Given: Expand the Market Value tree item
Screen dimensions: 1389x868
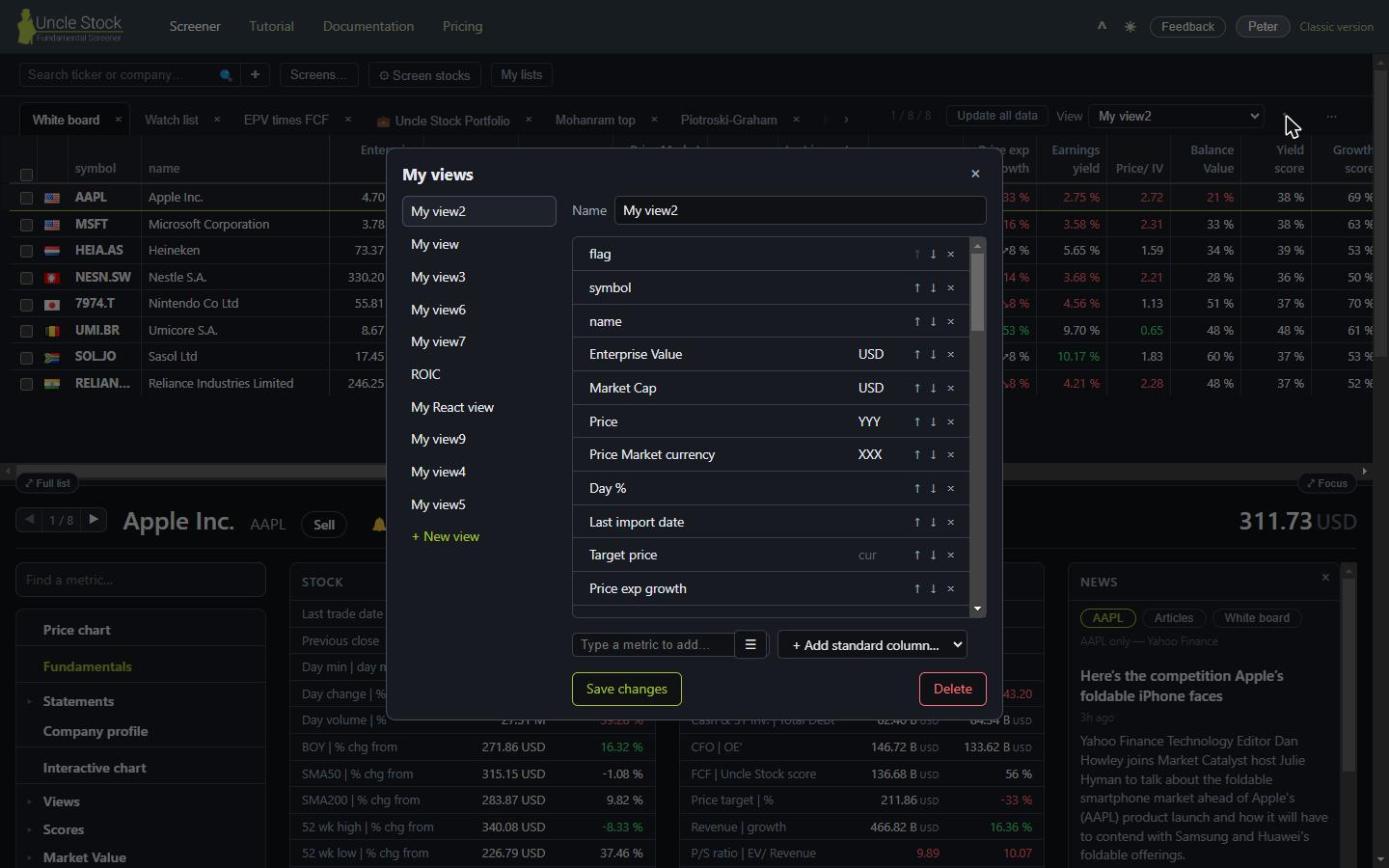Looking at the screenshot, I should [29, 858].
